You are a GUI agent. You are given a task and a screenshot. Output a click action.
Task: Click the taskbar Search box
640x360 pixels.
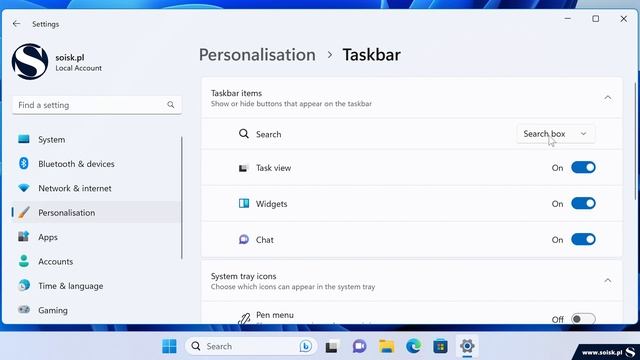[251, 346]
